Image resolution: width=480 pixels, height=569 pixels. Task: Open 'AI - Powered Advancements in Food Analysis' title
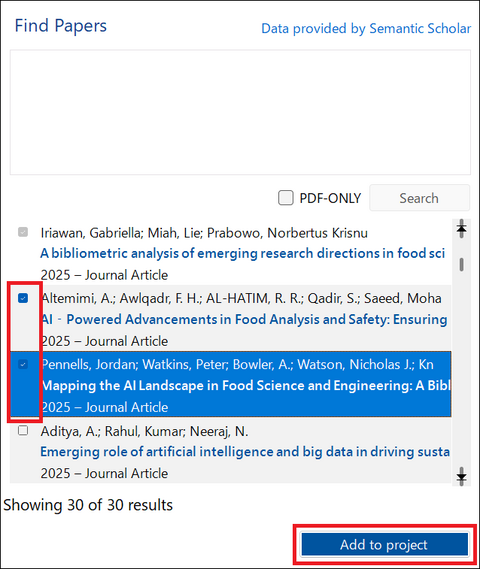pos(244,319)
